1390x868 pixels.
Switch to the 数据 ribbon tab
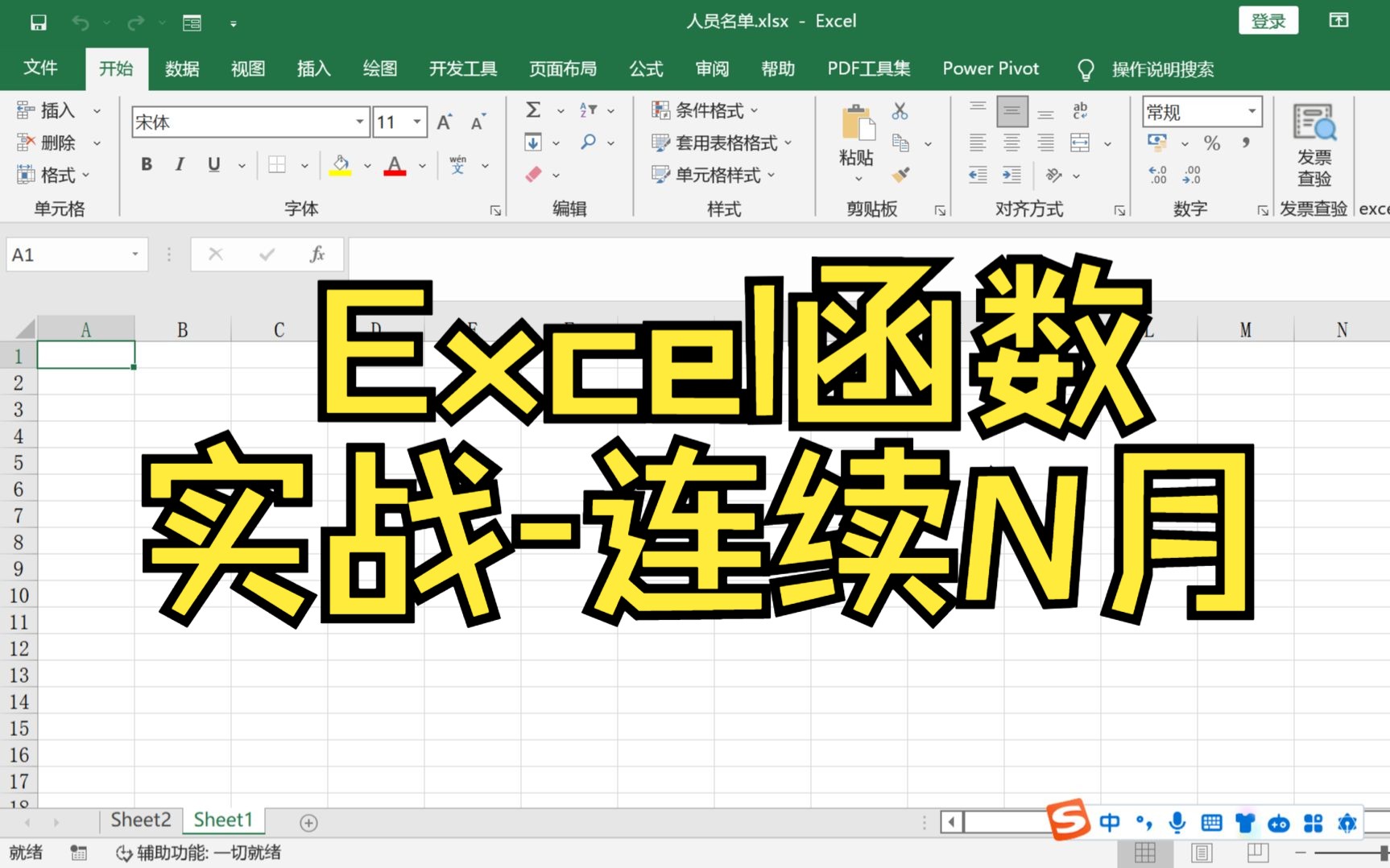pyautogui.click(x=181, y=69)
